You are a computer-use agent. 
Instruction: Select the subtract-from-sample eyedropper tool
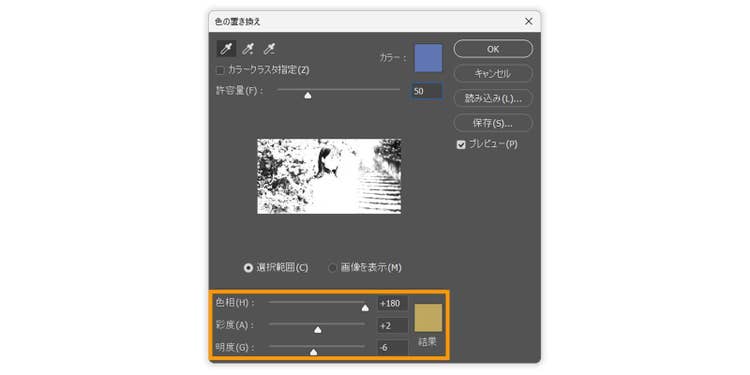(x=270, y=48)
